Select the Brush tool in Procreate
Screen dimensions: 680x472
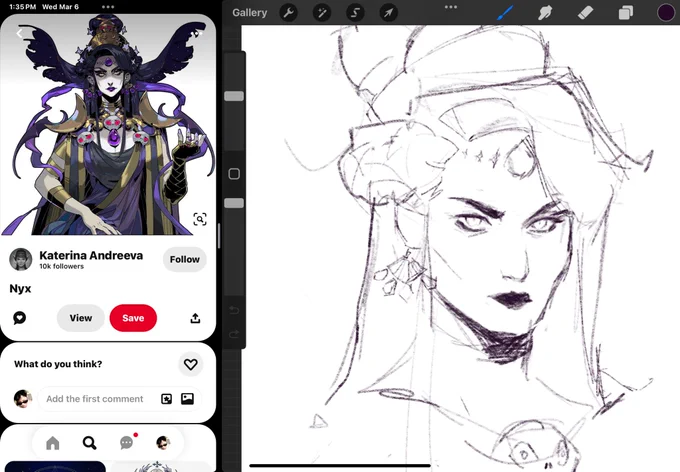click(504, 13)
